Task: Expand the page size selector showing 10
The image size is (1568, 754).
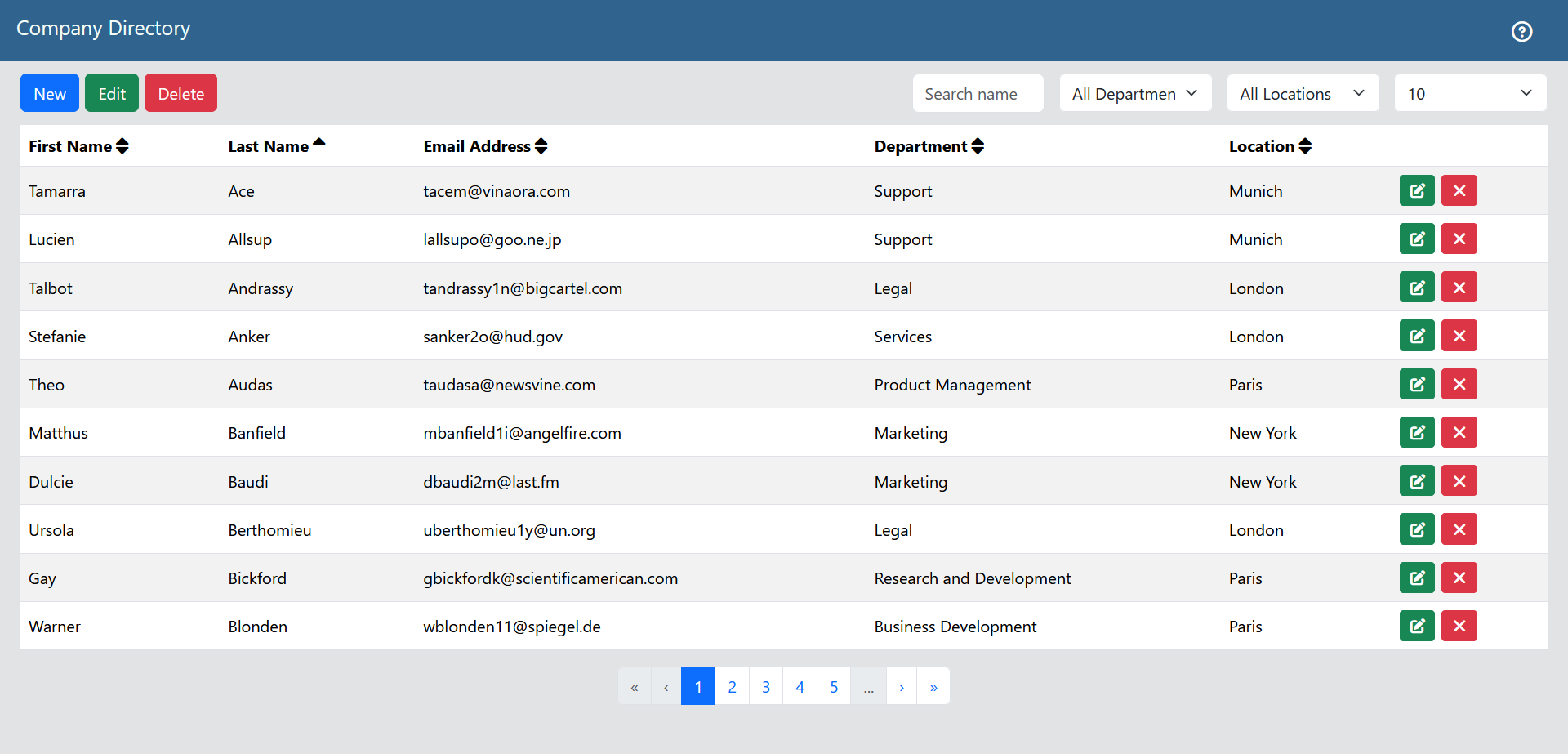Action: [1470, 93]
